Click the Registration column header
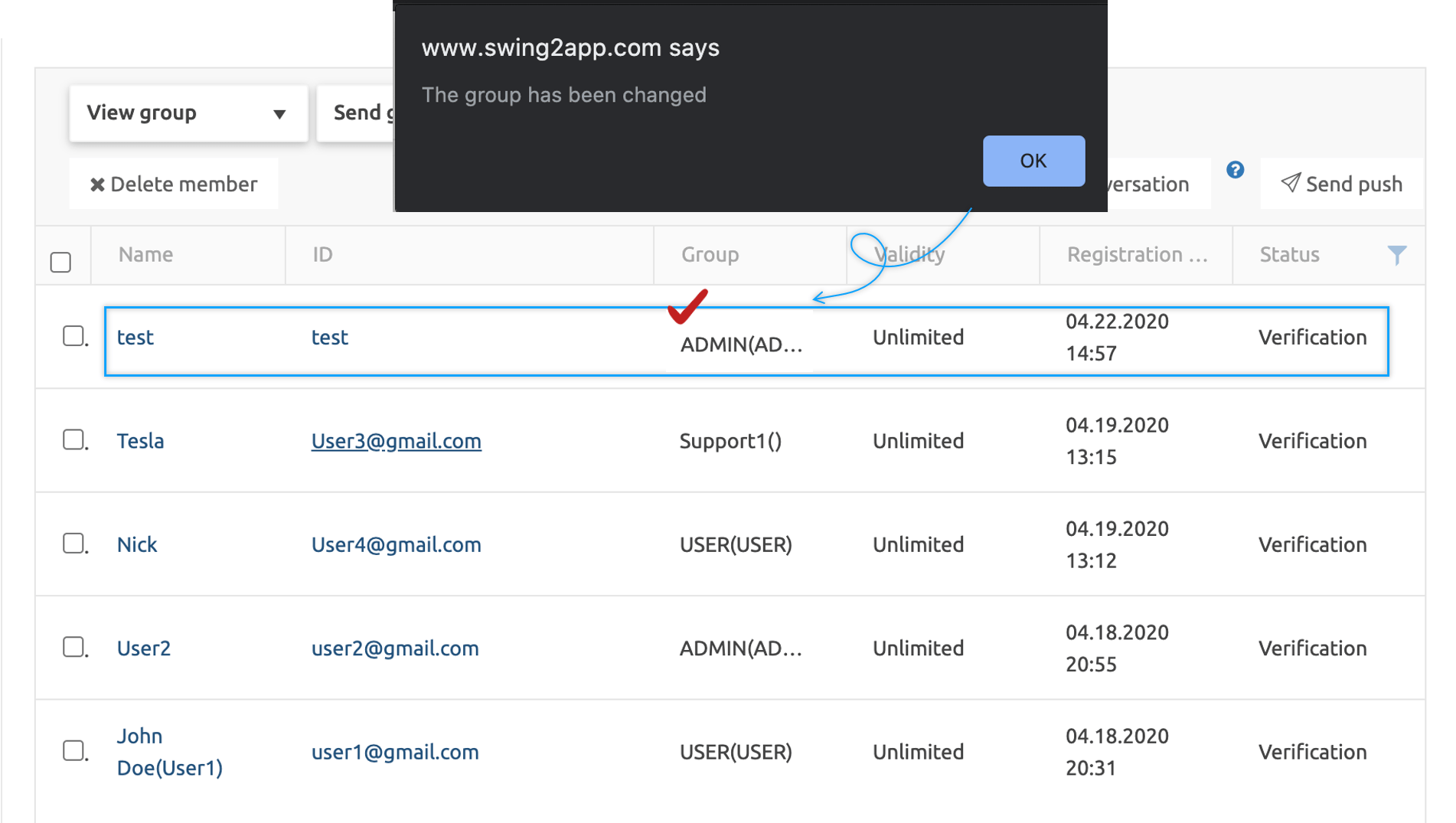Screen dimensions: 1456x823 coord(1136,254)
